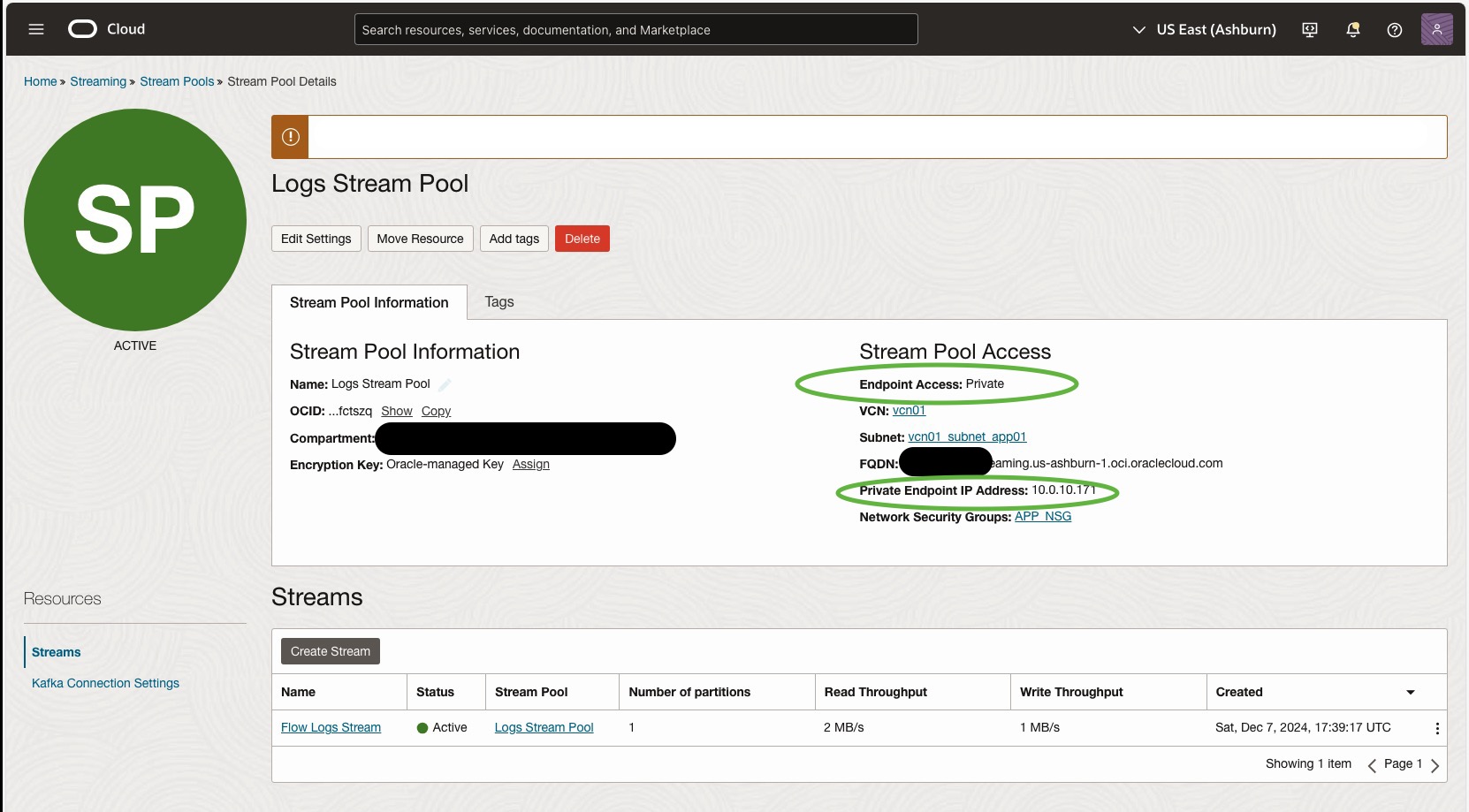Open the Flow Logs Stream link
The width and height of the screenshot is (1469, 812).
pos(331,727)
